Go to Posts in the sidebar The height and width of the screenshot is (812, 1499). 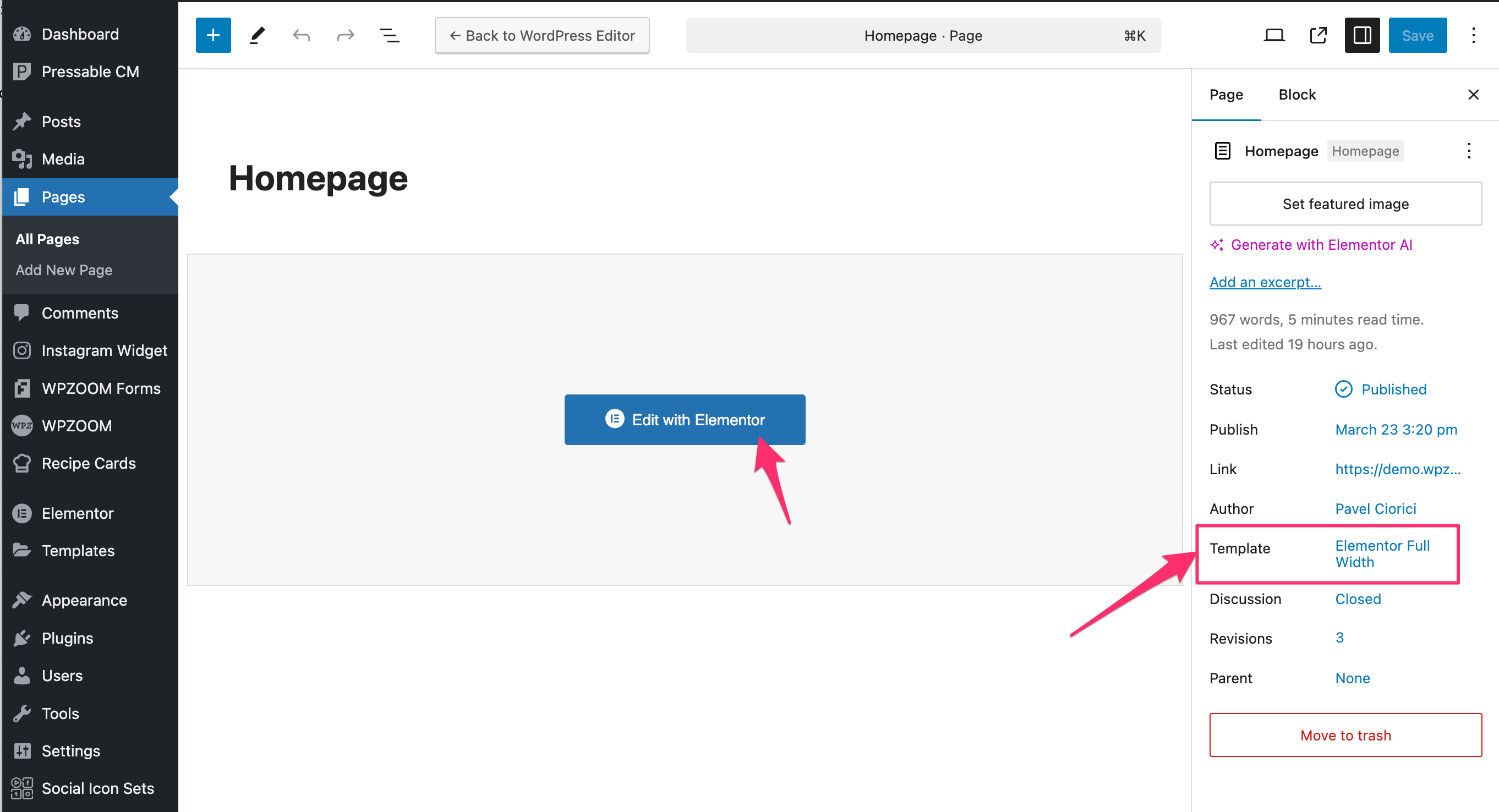pyautogui.click(x=90, y=122)
